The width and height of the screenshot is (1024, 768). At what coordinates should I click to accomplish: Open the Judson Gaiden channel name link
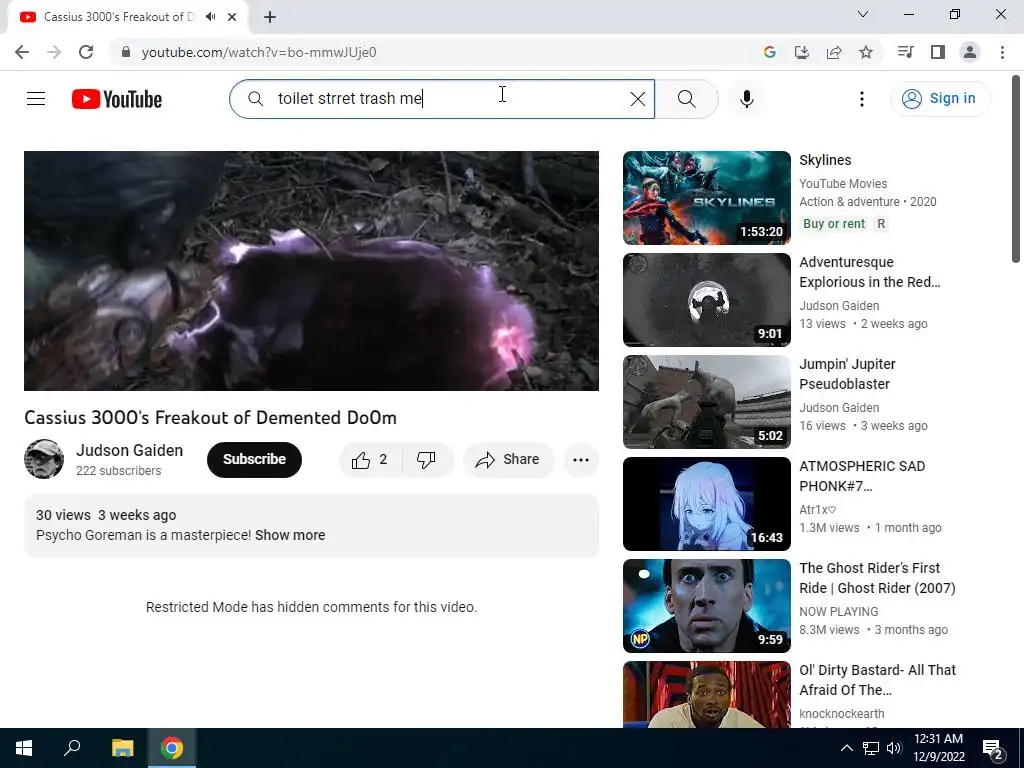click(129, 451)
